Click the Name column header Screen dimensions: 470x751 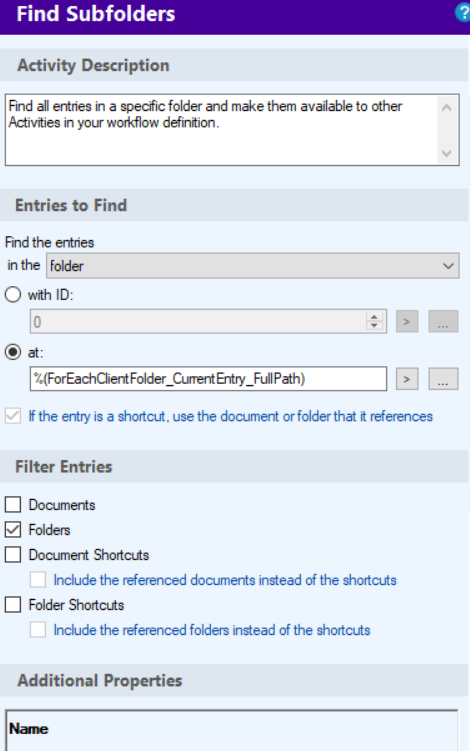coord(29,729)
